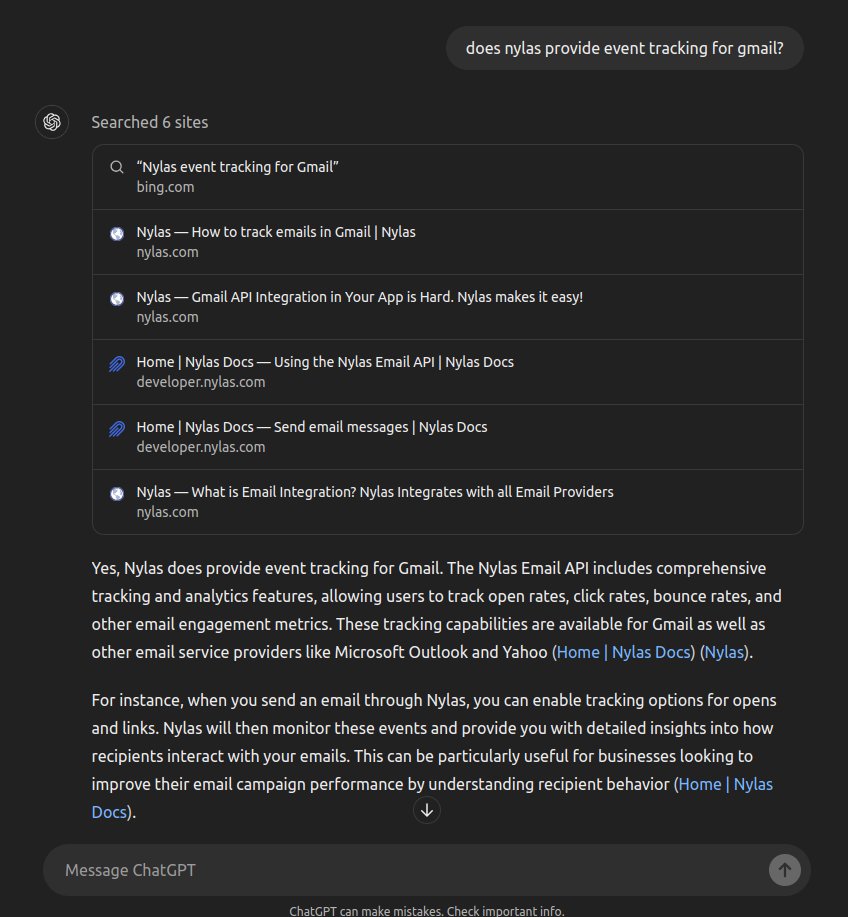
Task: Open Nylas — How to track emails in Gmail result
Action: pos(447,242)
